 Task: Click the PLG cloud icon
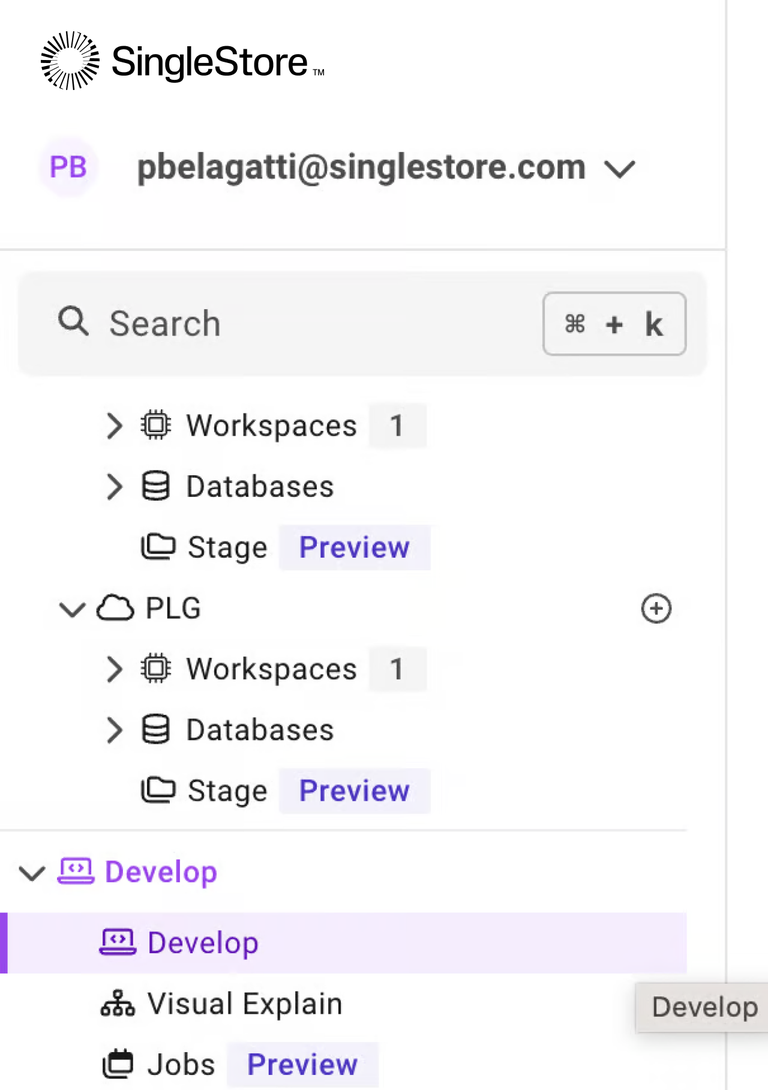tap(115, 609)
